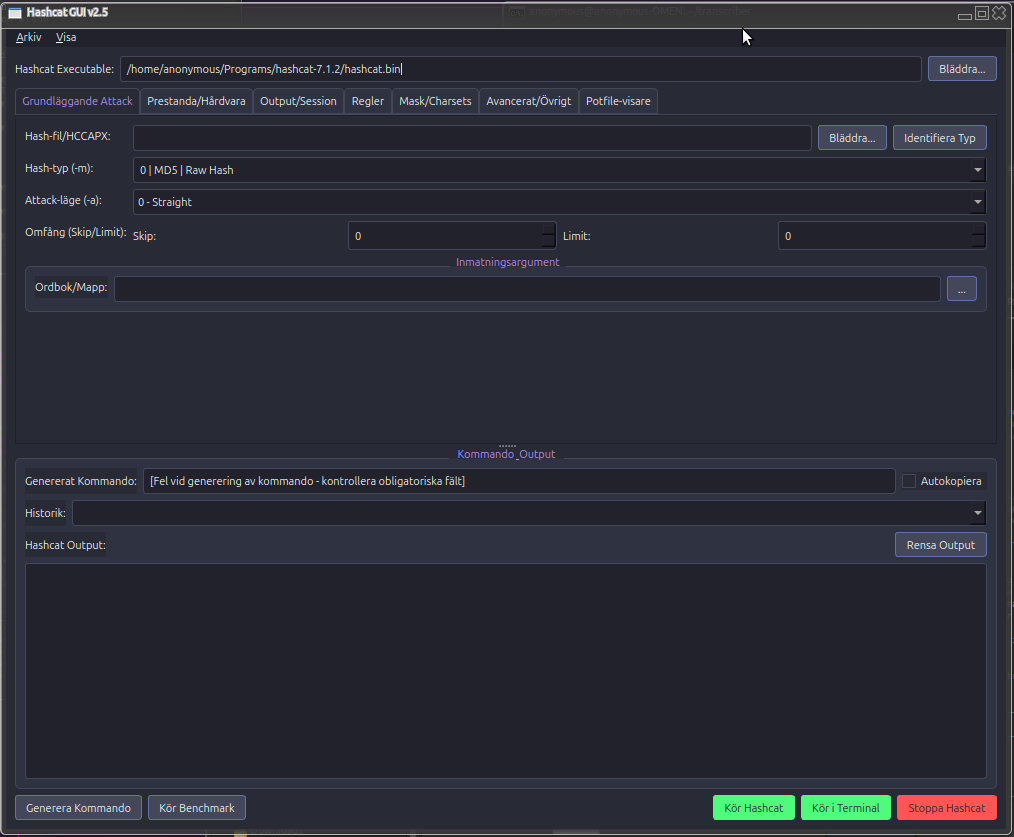
Task: Click inside the Hashcat Output text area
Action: pyautogui.click(x=506, y=671)
